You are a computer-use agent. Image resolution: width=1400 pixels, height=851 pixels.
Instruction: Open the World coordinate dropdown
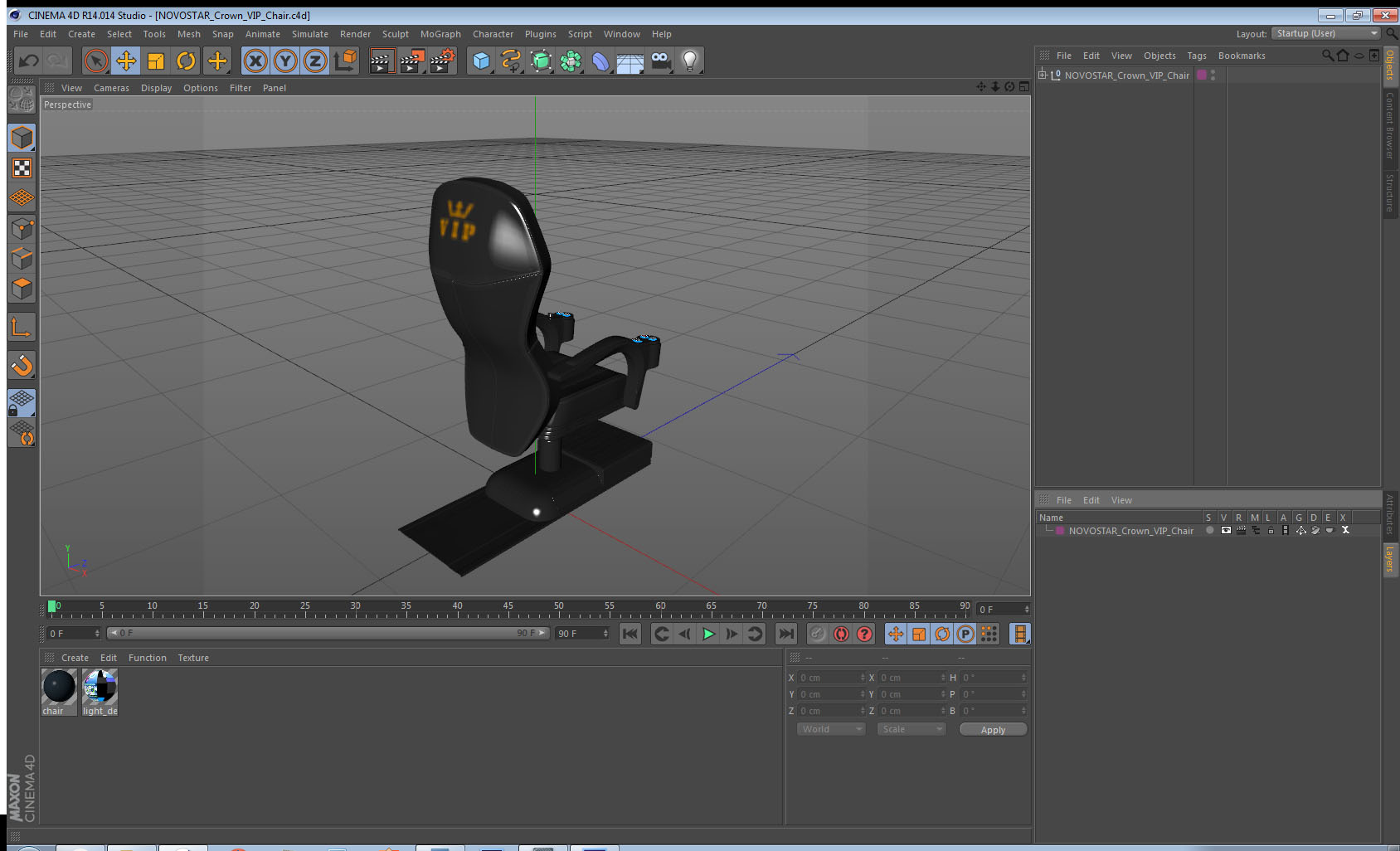[x=831, y=729]
